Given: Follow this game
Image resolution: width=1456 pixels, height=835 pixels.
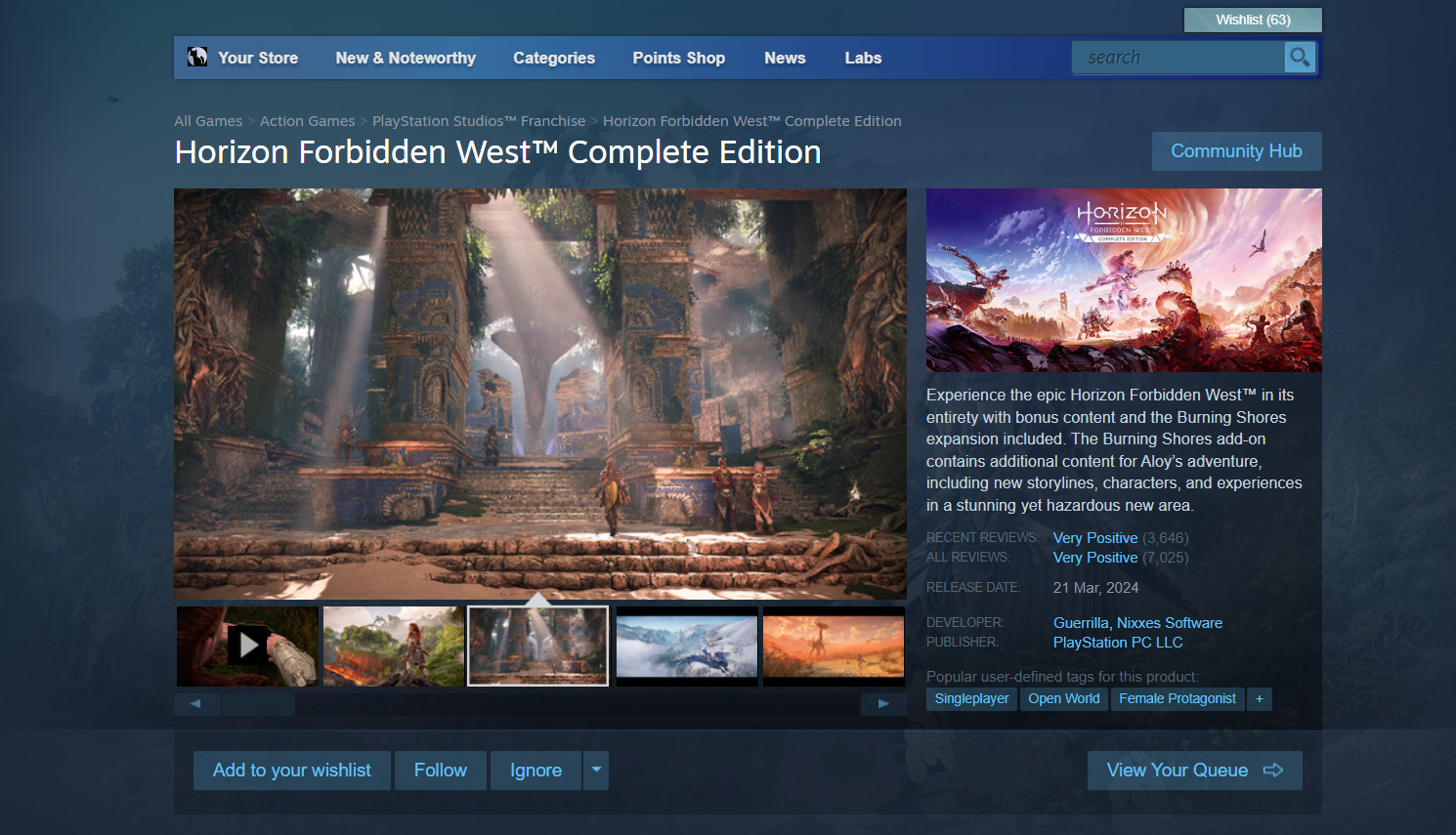Looking at the screenshot, I should click(x=440, y=771).
